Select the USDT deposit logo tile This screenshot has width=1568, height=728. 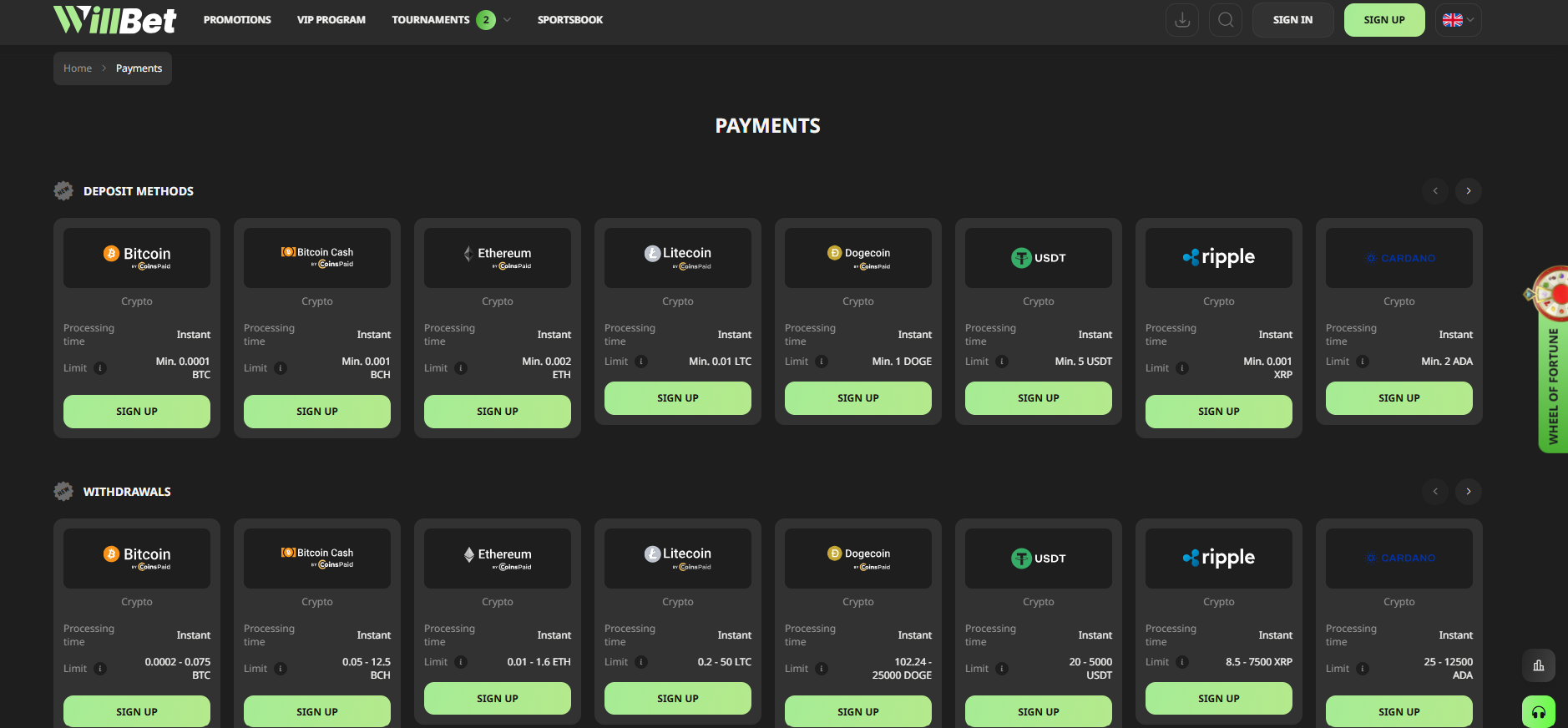coord(1039,258)
